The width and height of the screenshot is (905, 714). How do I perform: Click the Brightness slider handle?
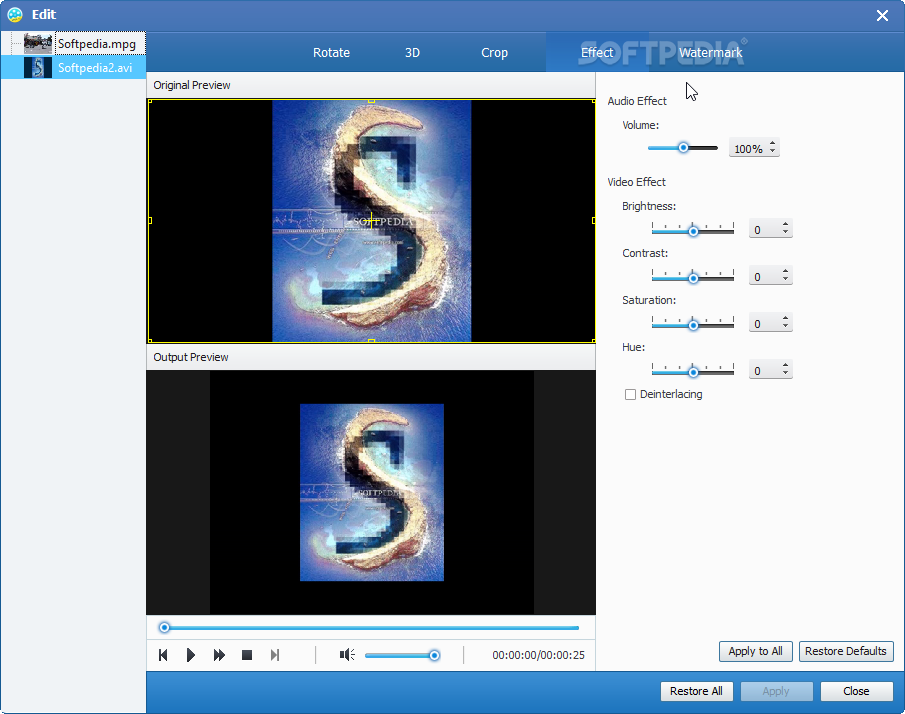(693, 231)
